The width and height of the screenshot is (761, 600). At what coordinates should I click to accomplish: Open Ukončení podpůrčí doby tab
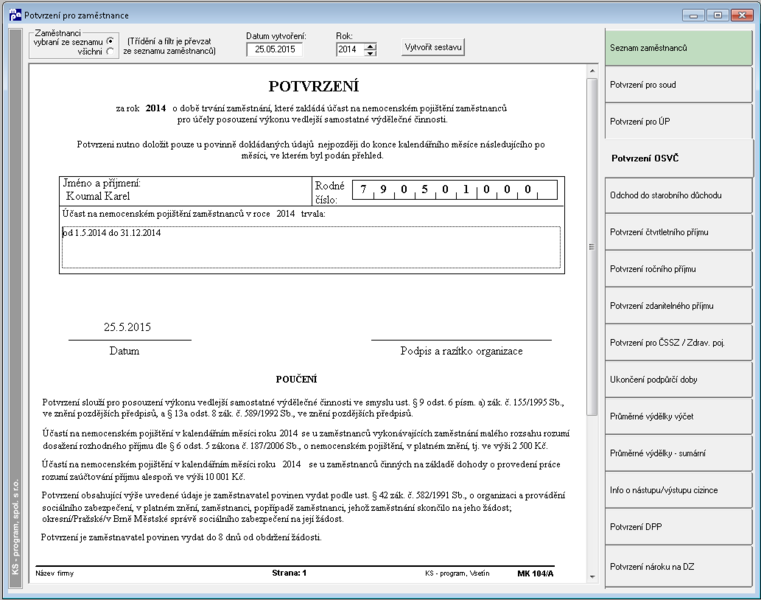point(678,380)
